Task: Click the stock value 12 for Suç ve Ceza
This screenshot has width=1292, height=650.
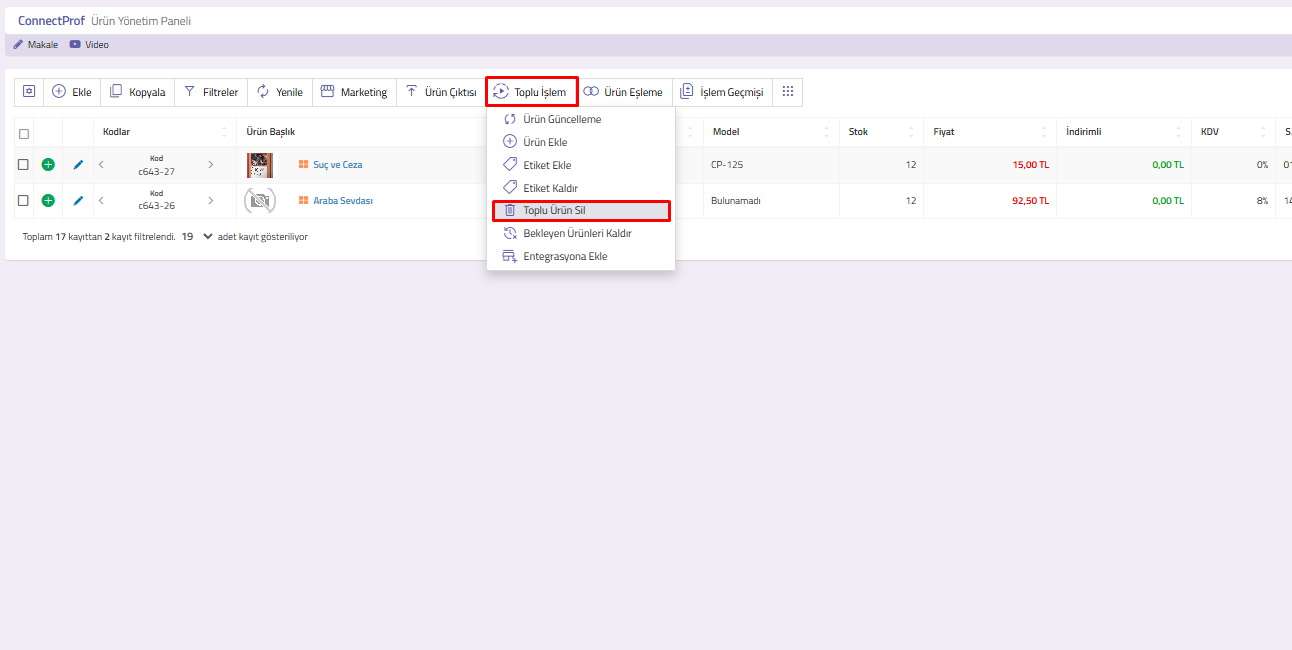Action: pos(910,165)
